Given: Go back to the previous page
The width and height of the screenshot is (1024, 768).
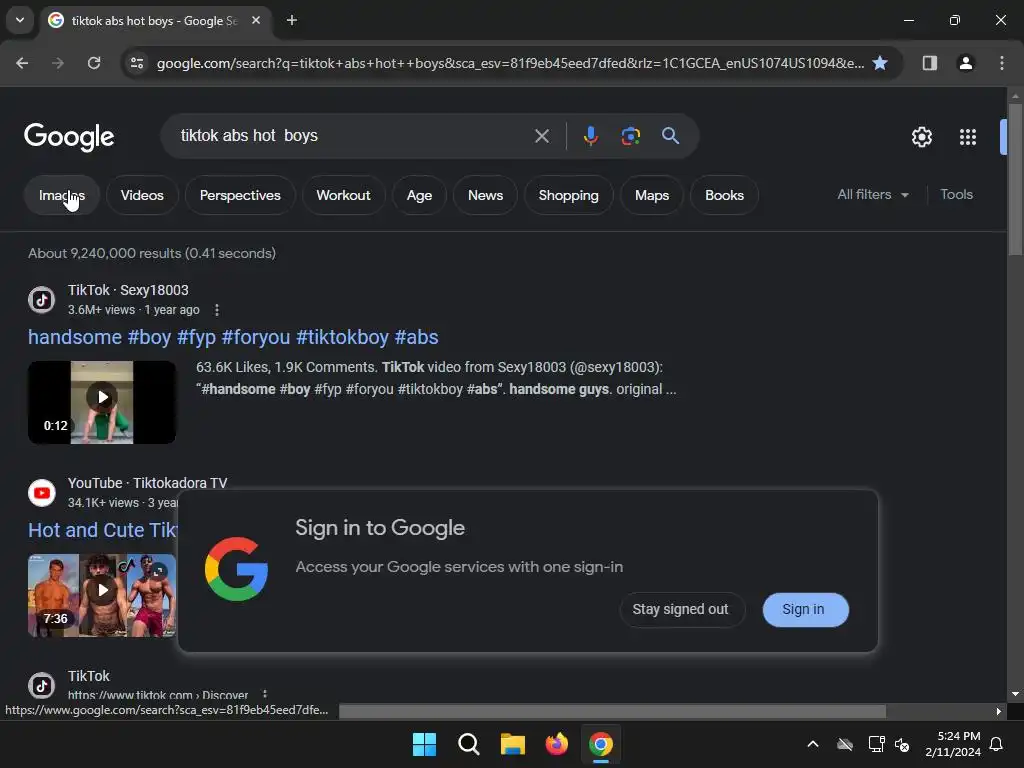Looking at the screenshot, I should 22,63.
